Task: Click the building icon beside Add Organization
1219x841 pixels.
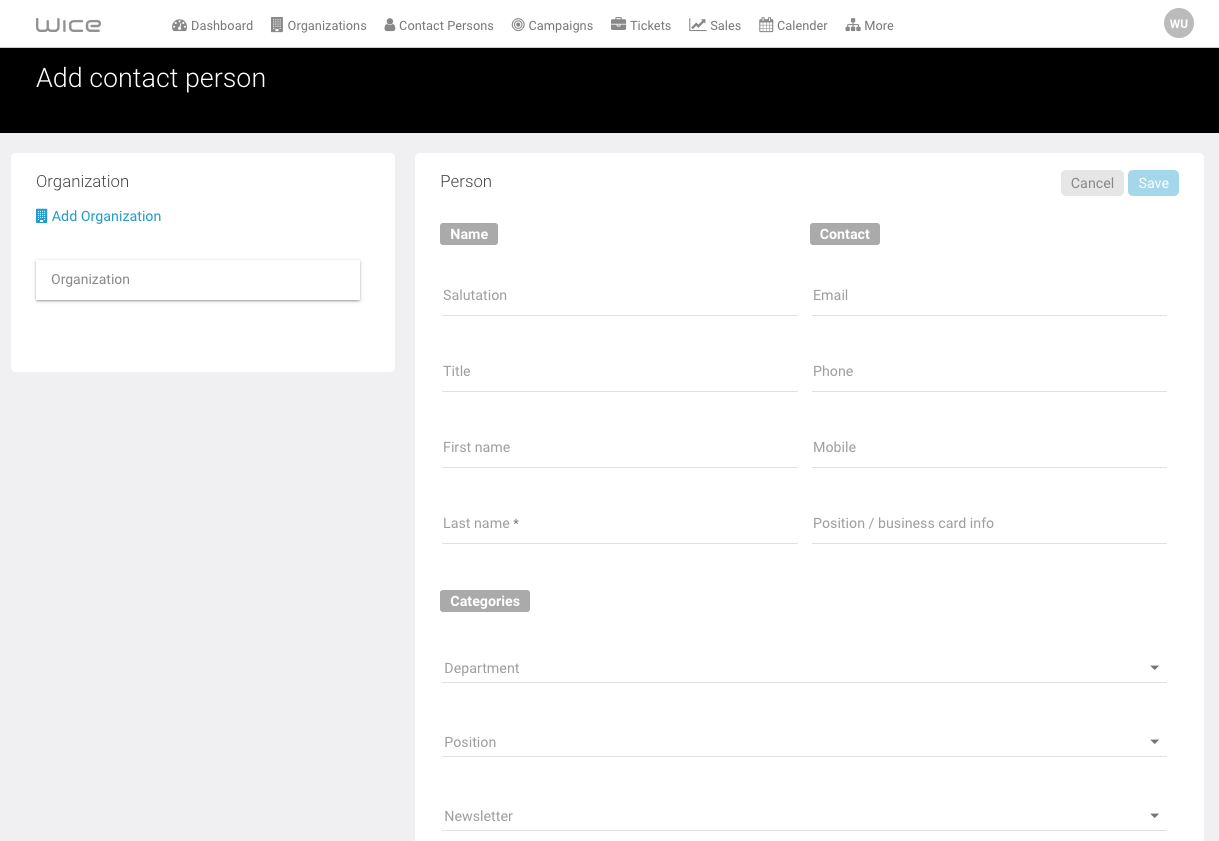Action: tap(42, 216)
